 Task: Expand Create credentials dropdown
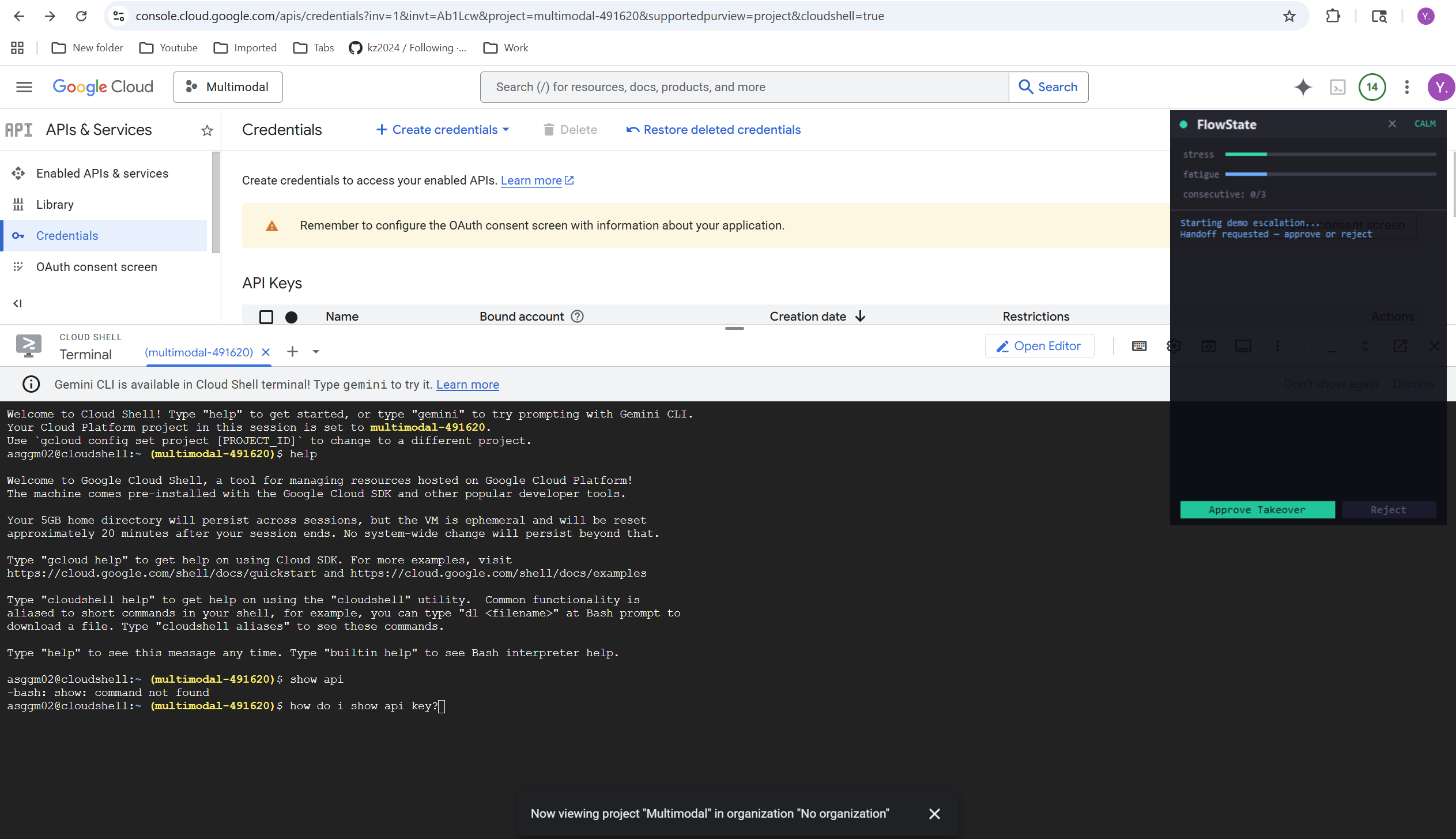point(443,130)
